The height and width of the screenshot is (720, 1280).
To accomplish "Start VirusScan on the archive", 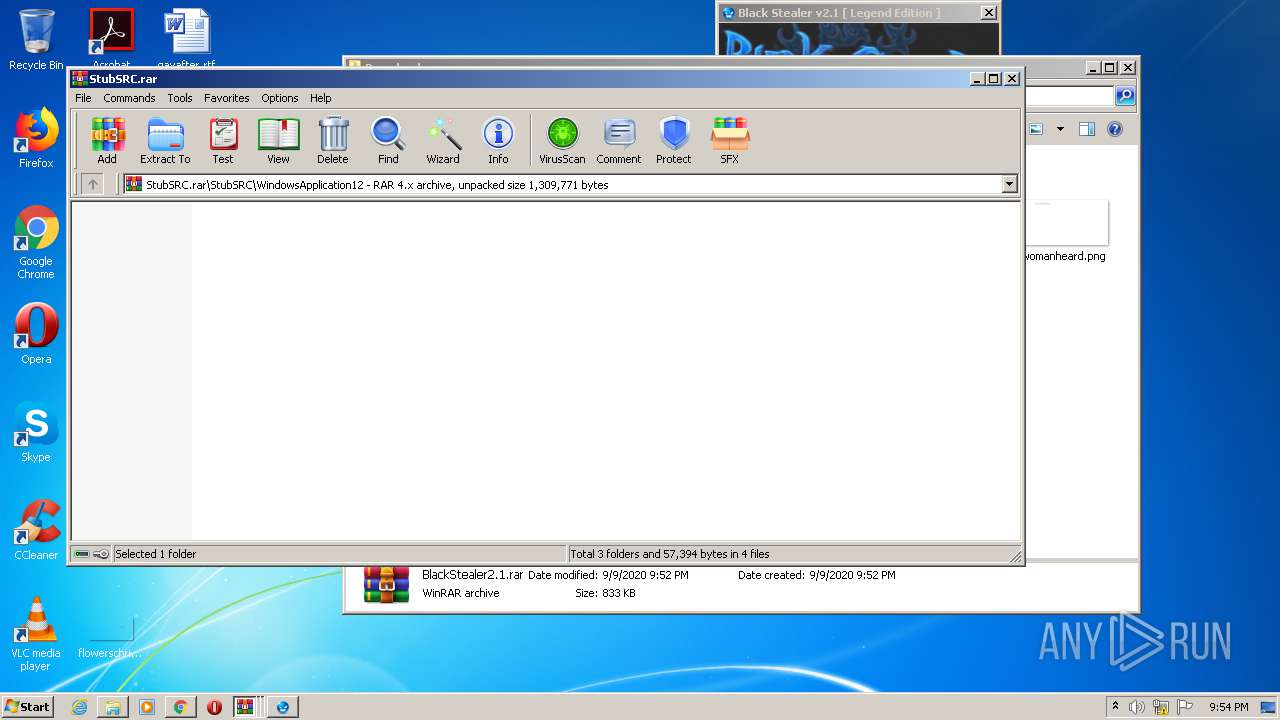I will (x=562, y=140).
